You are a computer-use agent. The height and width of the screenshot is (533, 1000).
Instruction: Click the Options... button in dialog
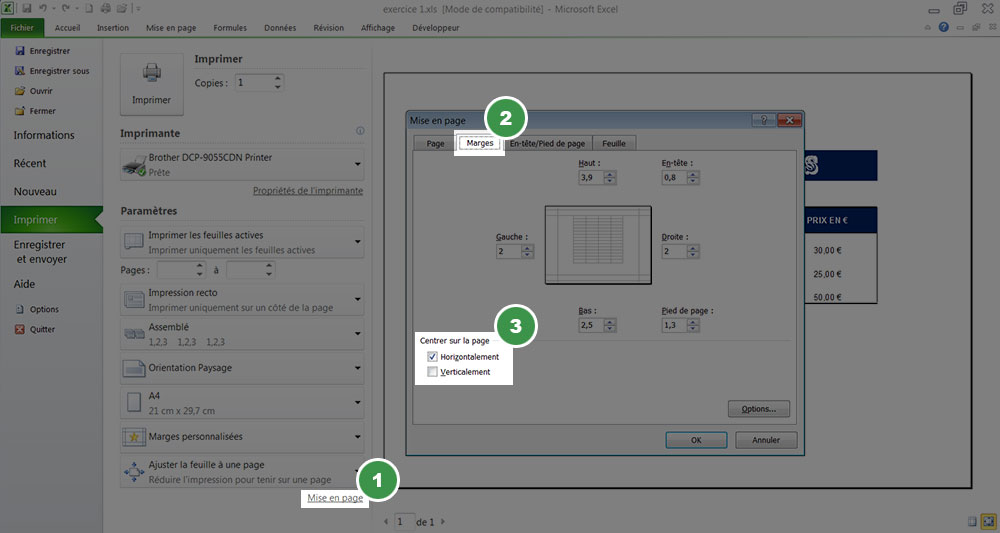coord(759,409)
